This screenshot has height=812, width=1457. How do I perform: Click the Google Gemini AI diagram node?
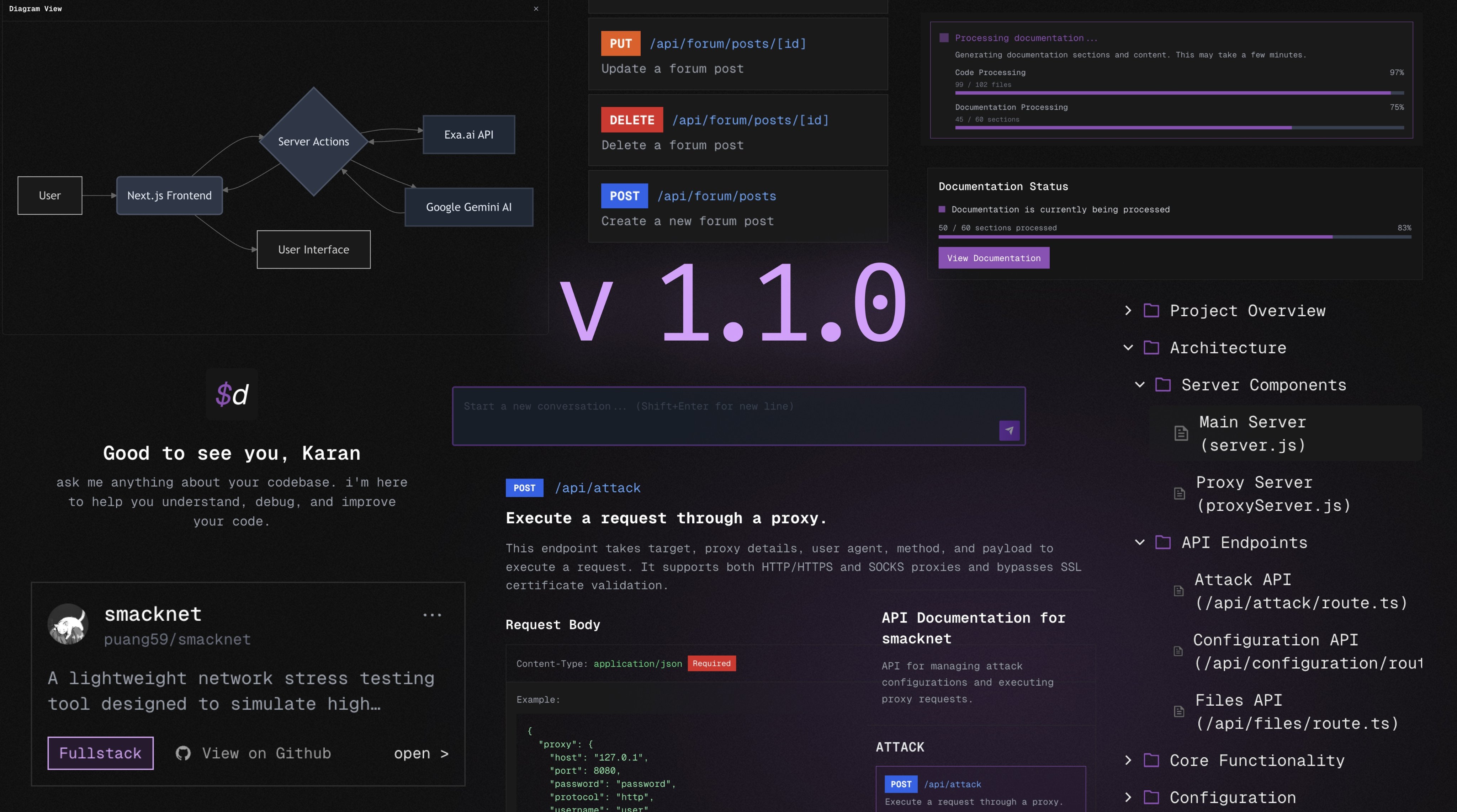(x=469, y=207)
